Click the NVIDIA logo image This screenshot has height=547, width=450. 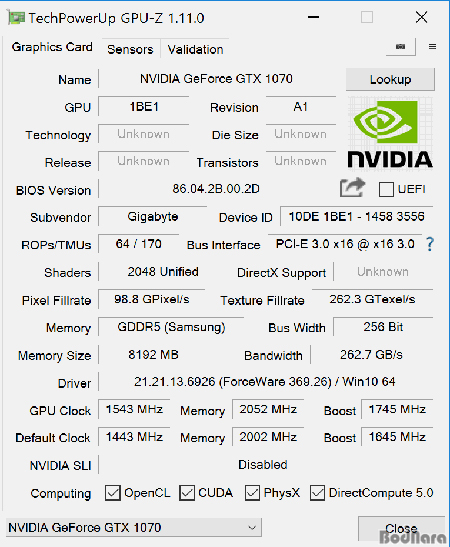(x=390, y=134)
